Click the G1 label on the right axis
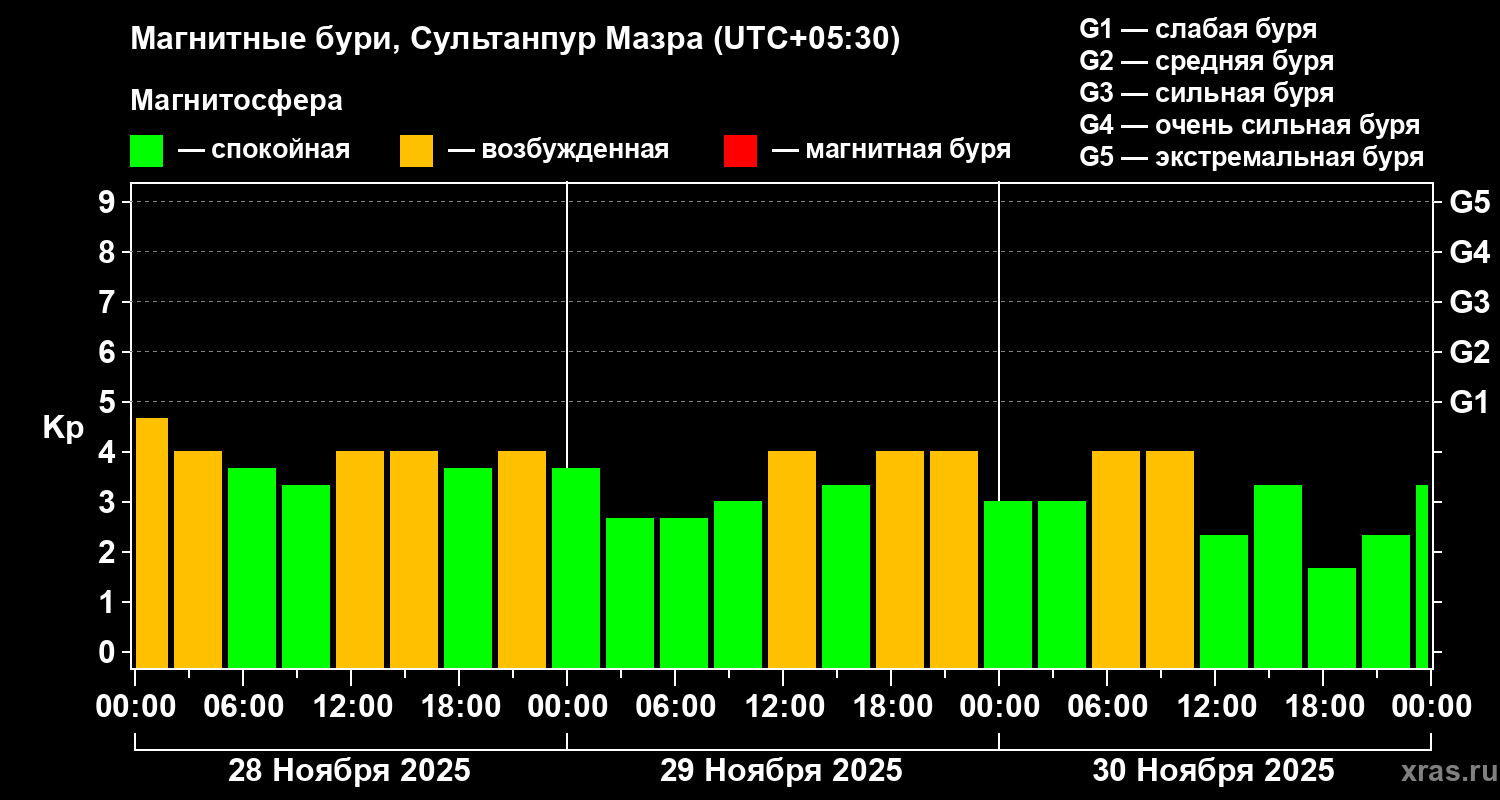 pyautogui.click(x=1469, y=402)
